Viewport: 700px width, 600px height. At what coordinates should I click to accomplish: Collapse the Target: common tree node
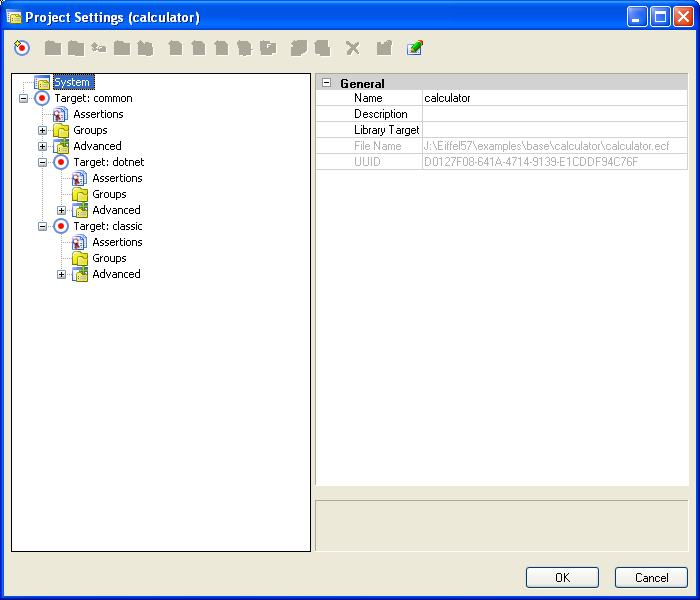(x=23, y=98)
